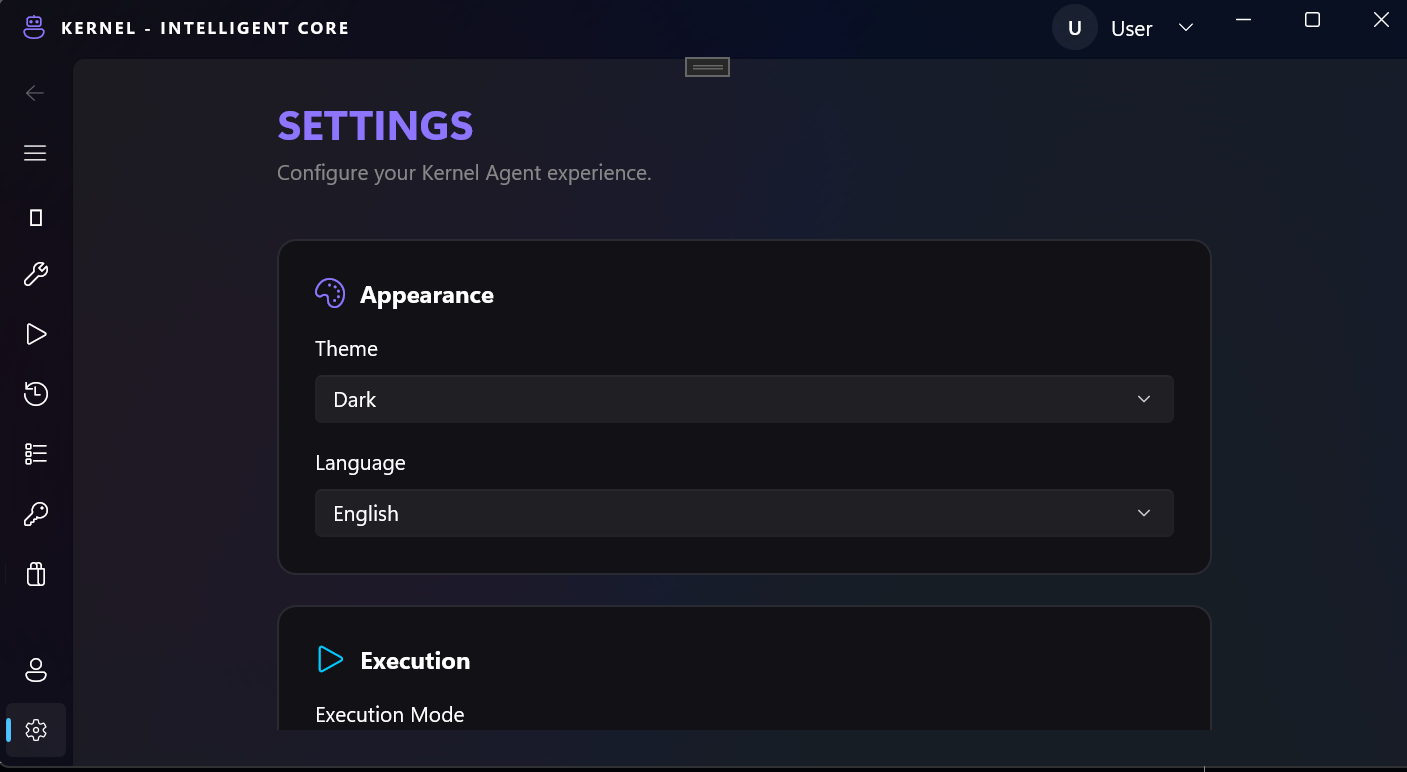Expand the User account menu chevron
Viewport: 1407px width, 772px height.
click(x=1186, y=28)
